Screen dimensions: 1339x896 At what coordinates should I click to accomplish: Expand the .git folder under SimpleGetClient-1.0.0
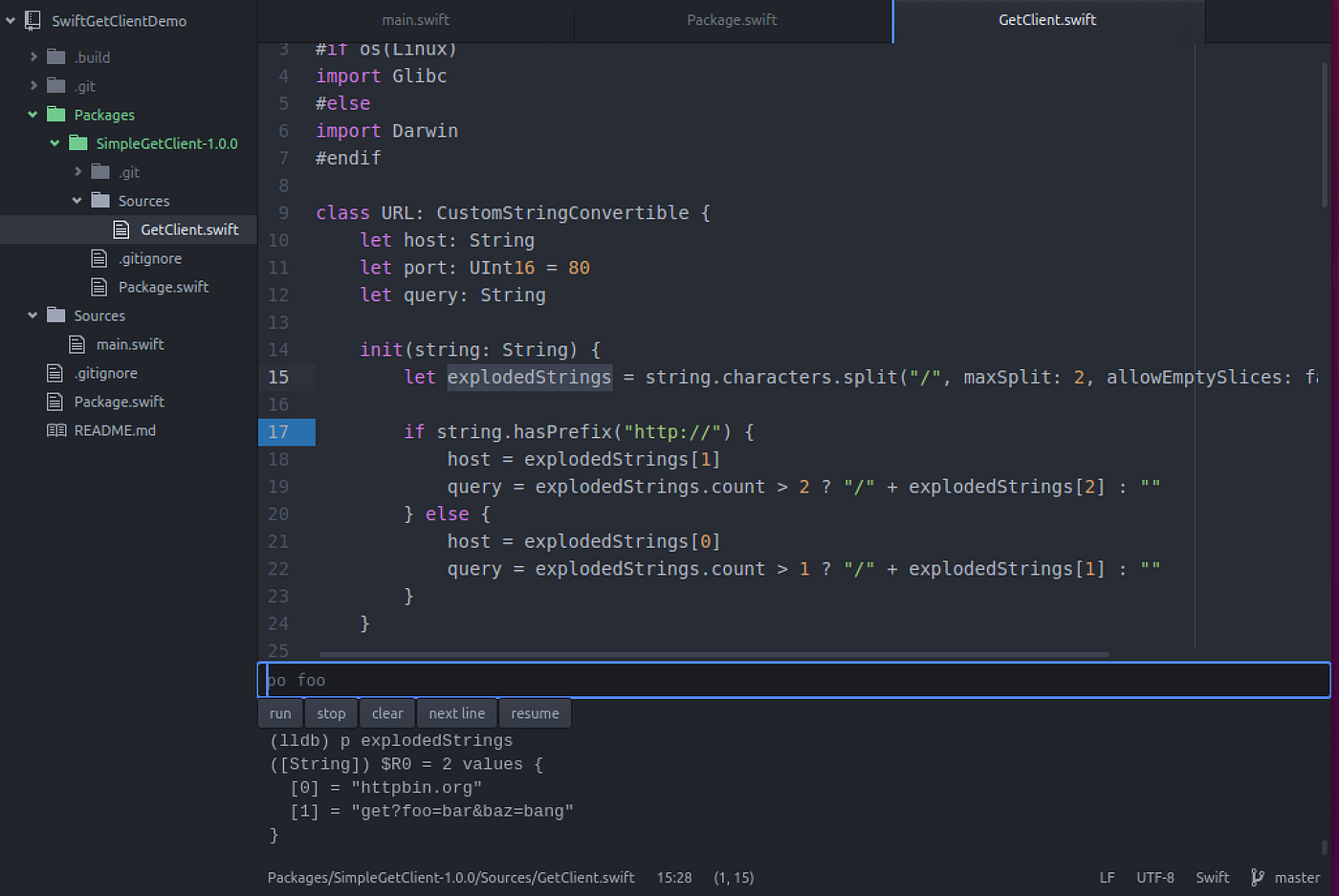point(77,172)
